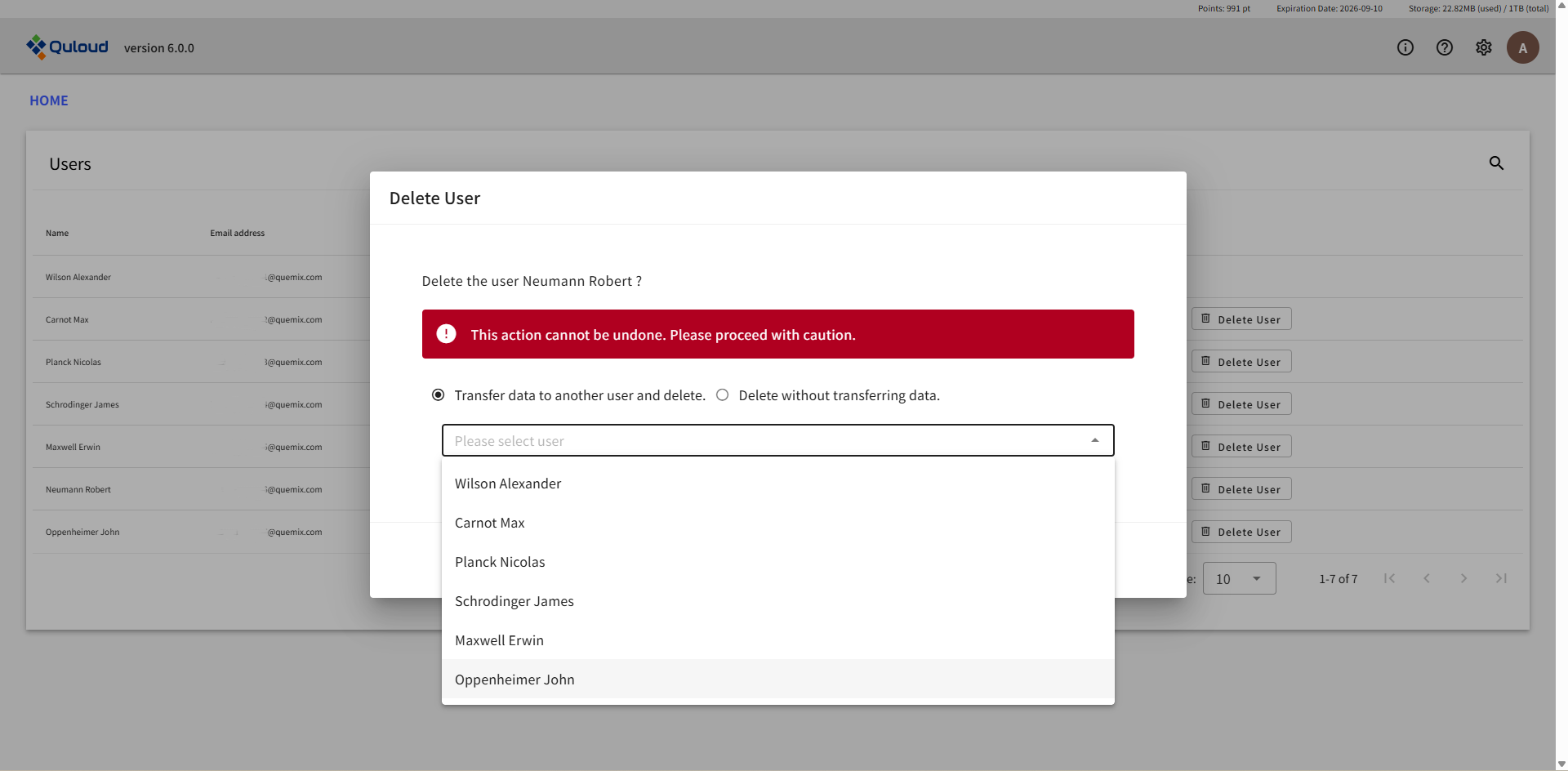Viewport: 1568px width, 771px height.
Task: Choose Oppenheimer John from user list
Action: [x=514, y=680]
